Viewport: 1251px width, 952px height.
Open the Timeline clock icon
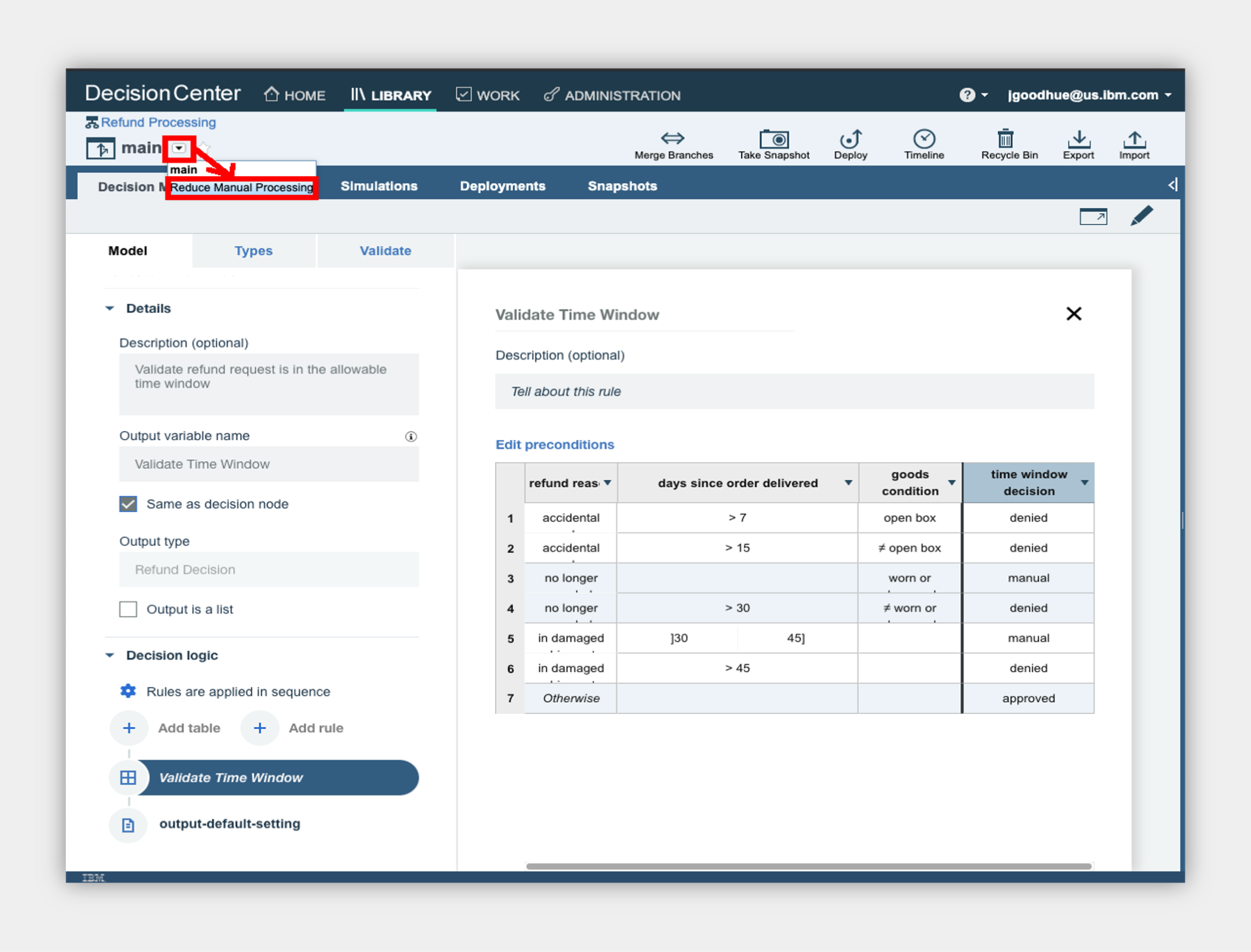coord(924,138)
